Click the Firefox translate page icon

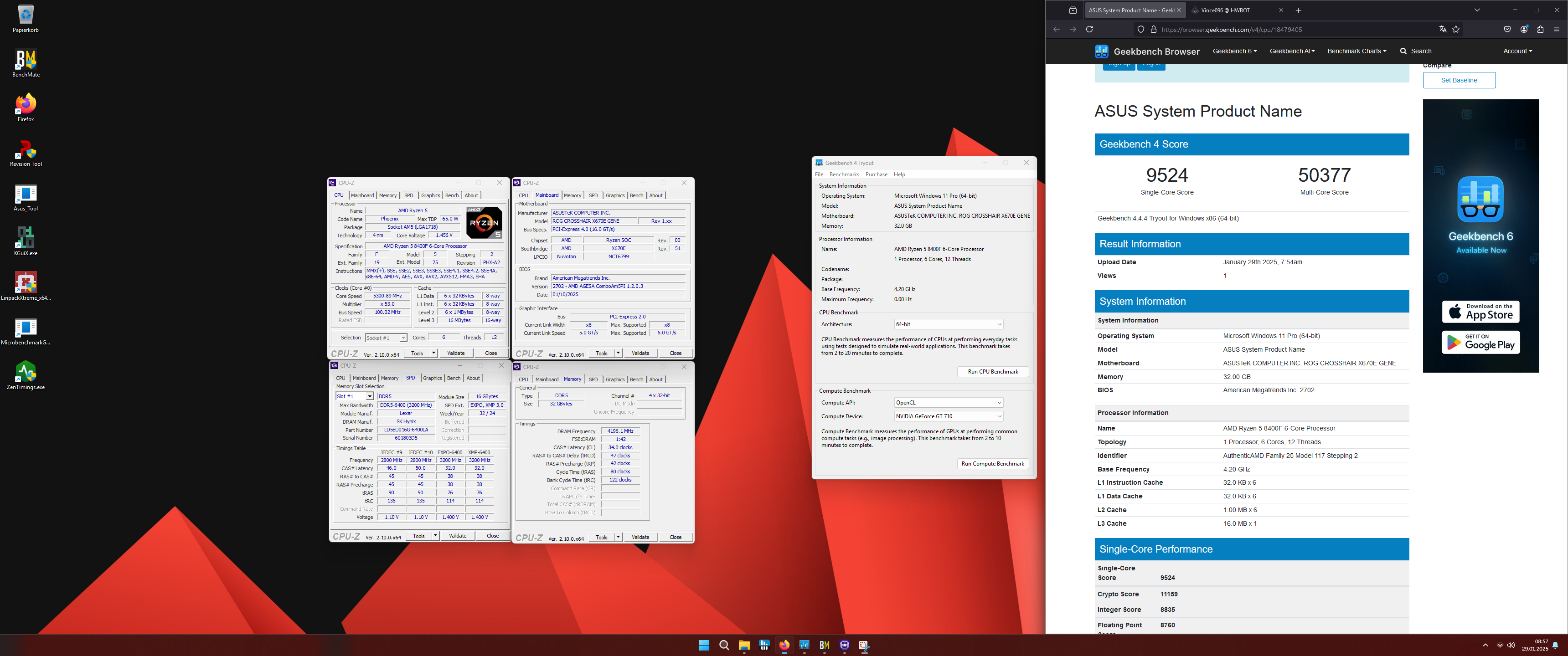tap(1442, 29)
